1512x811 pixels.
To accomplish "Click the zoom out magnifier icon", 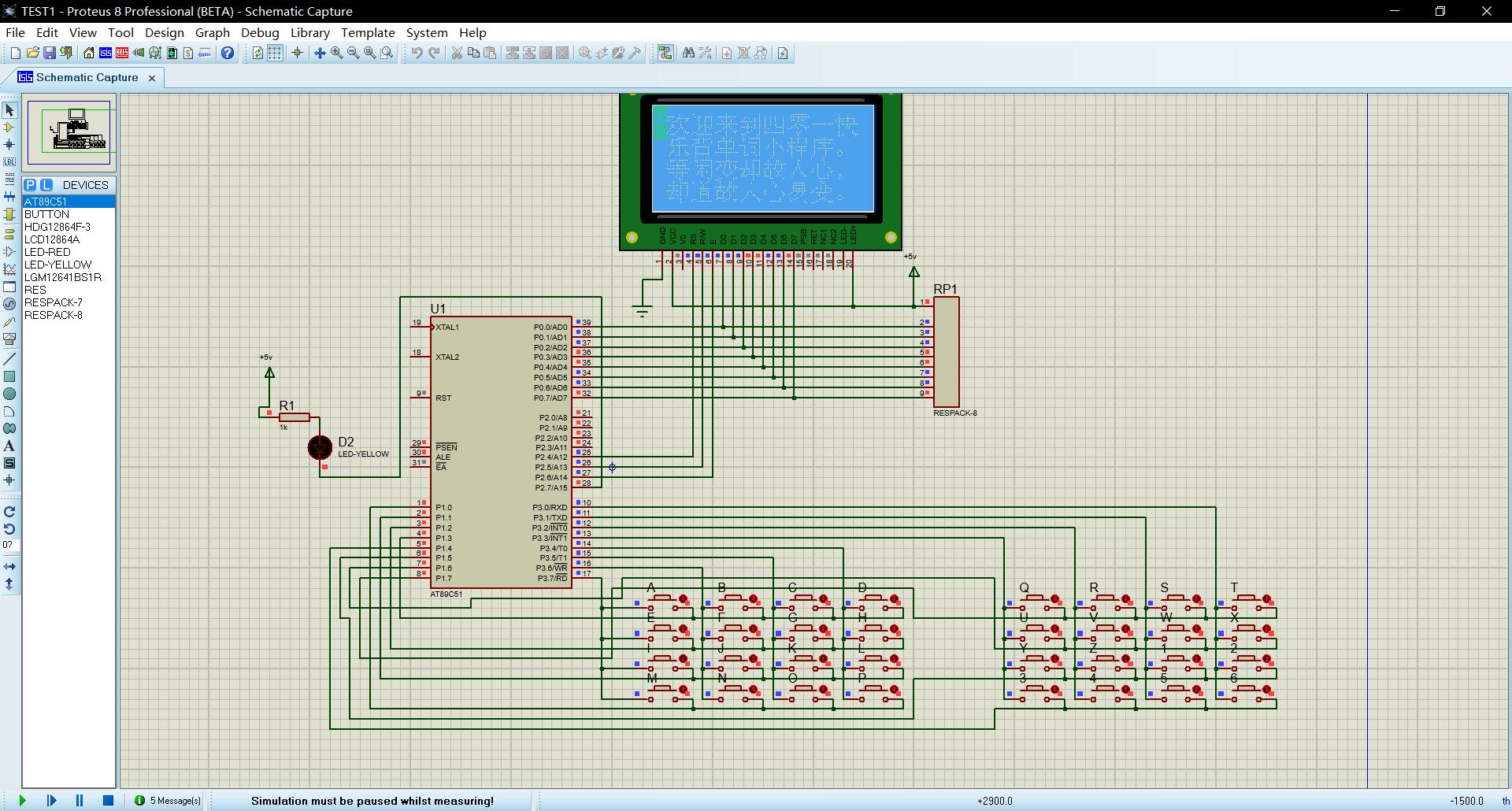I will tap(353, 53).
